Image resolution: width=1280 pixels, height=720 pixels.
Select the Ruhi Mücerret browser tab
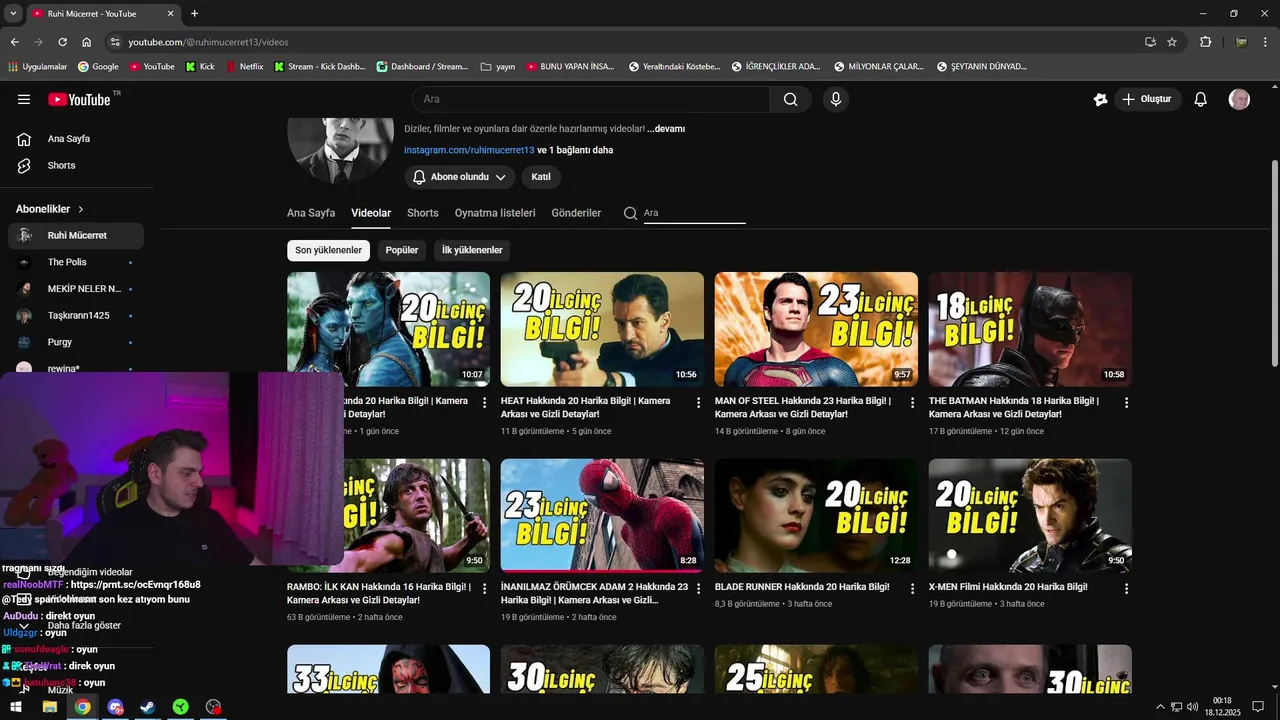102,14
